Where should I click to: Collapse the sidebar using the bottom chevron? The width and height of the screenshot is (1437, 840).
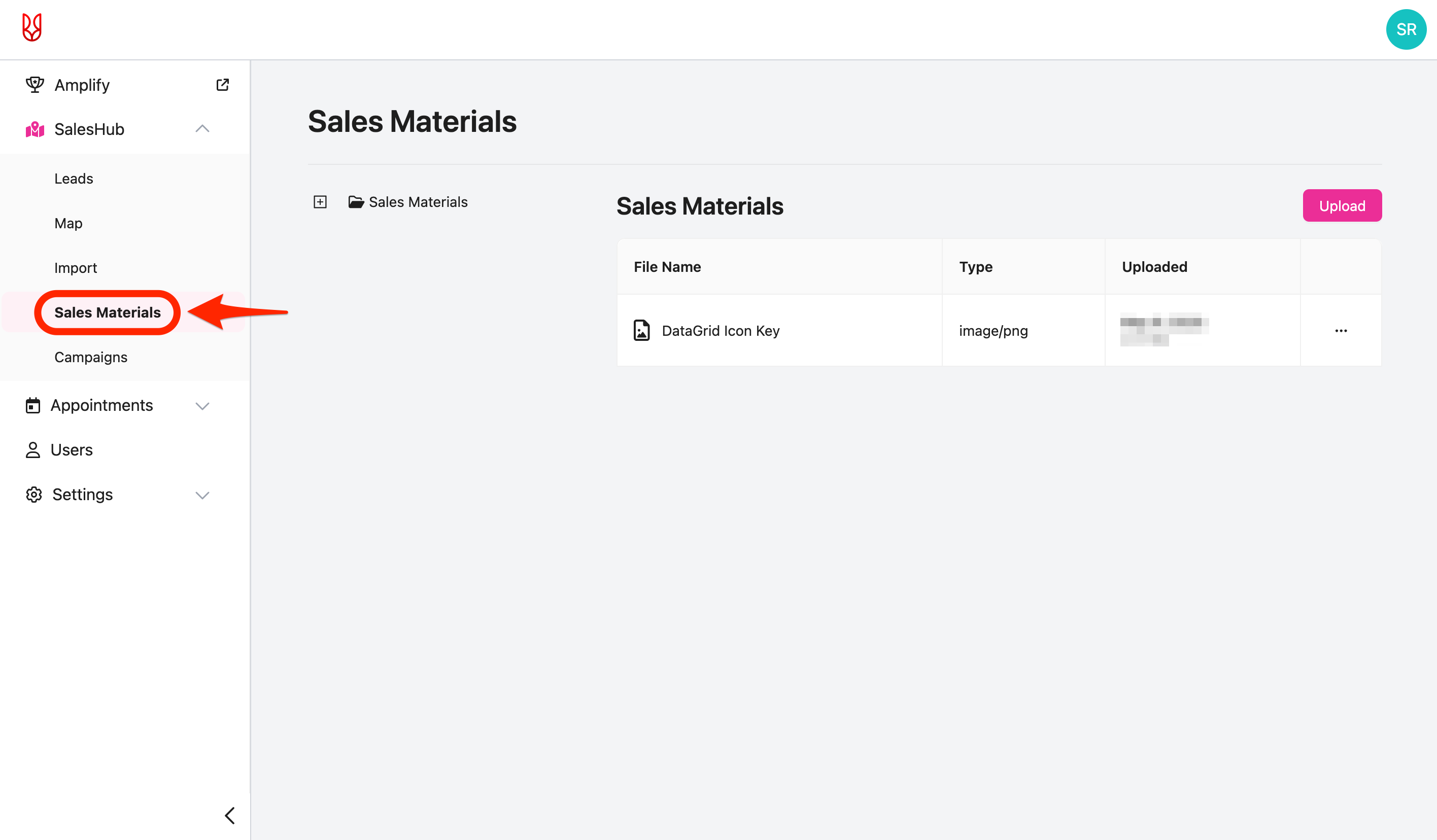pos(230,816)
